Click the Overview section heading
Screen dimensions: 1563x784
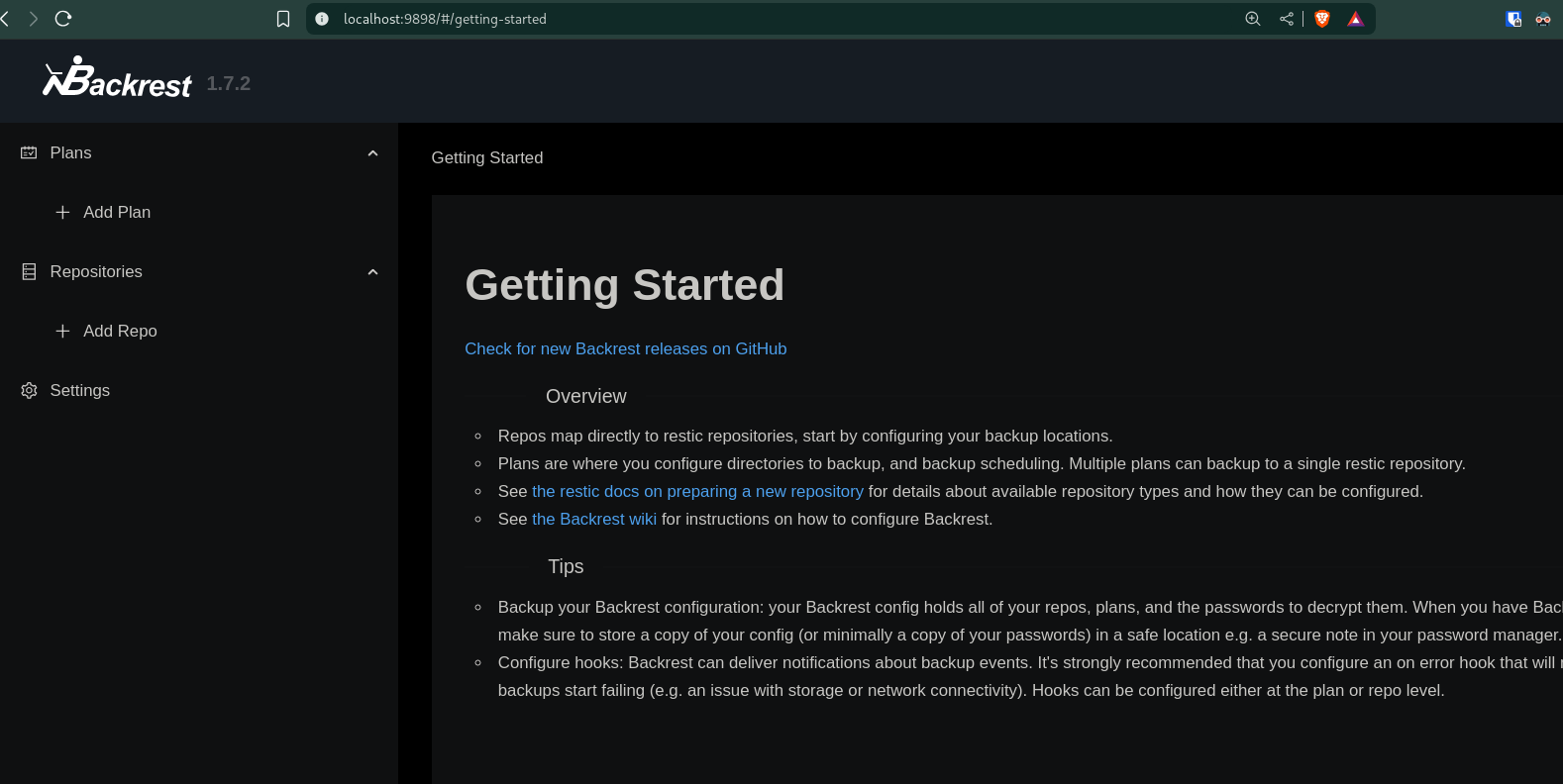coord(586,396)
